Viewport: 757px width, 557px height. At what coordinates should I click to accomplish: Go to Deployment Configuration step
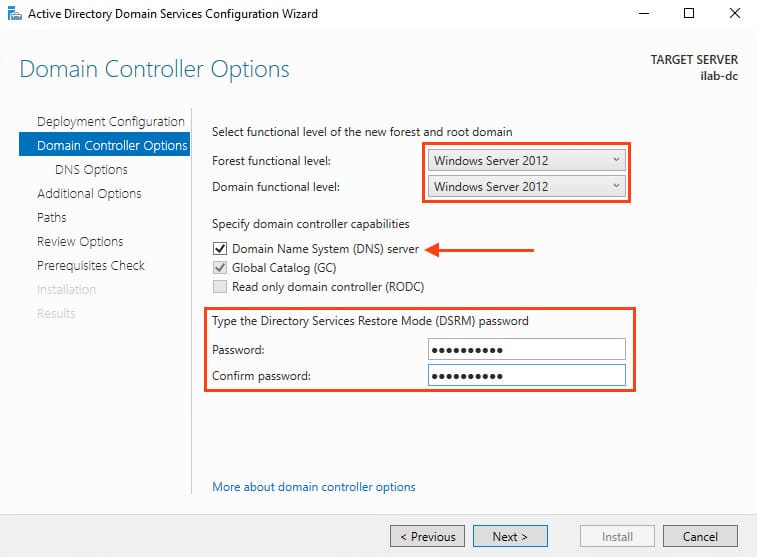[110, 122]
